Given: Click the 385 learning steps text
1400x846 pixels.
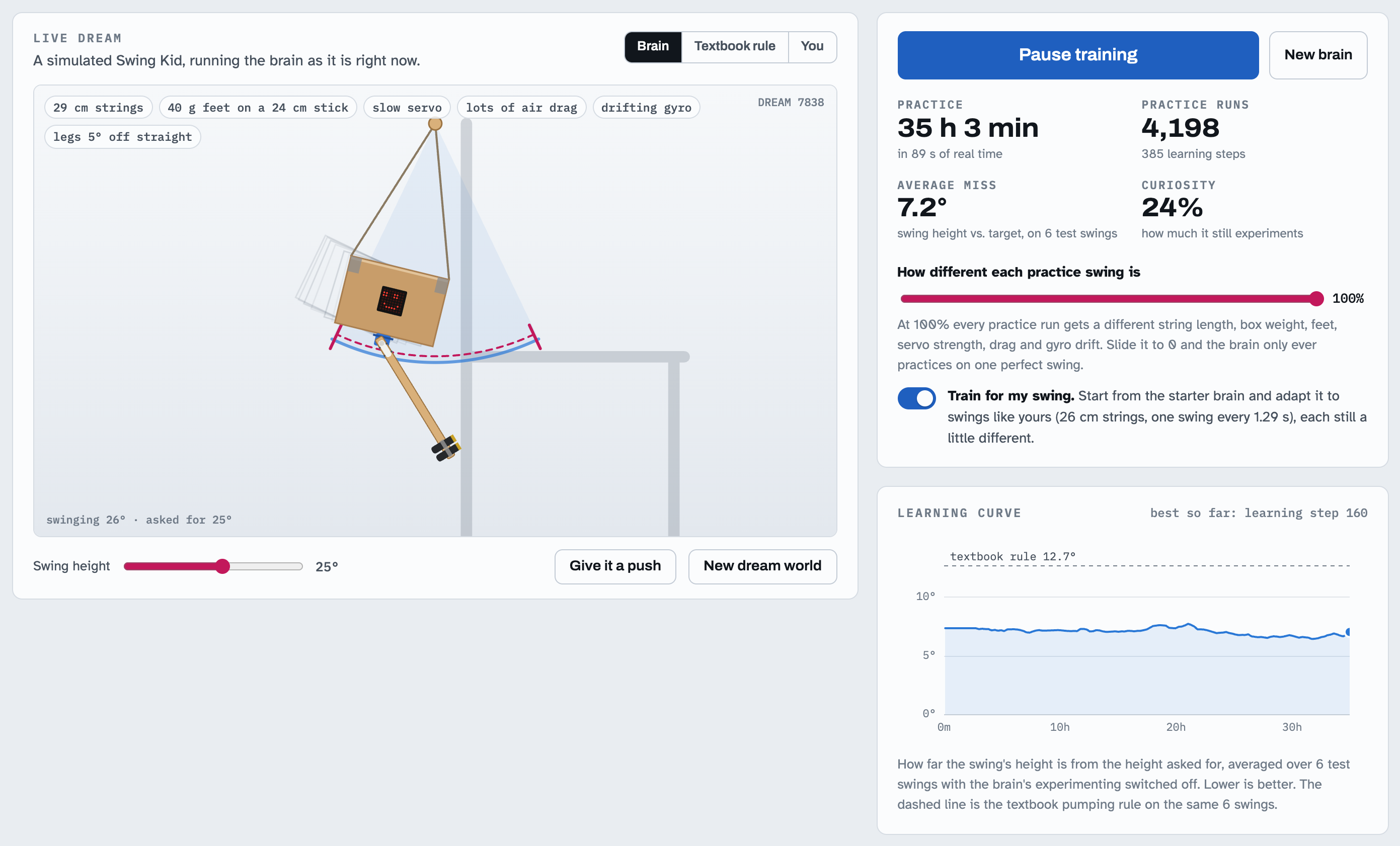Looking at the screenshot, I should tap(1193, 154).
